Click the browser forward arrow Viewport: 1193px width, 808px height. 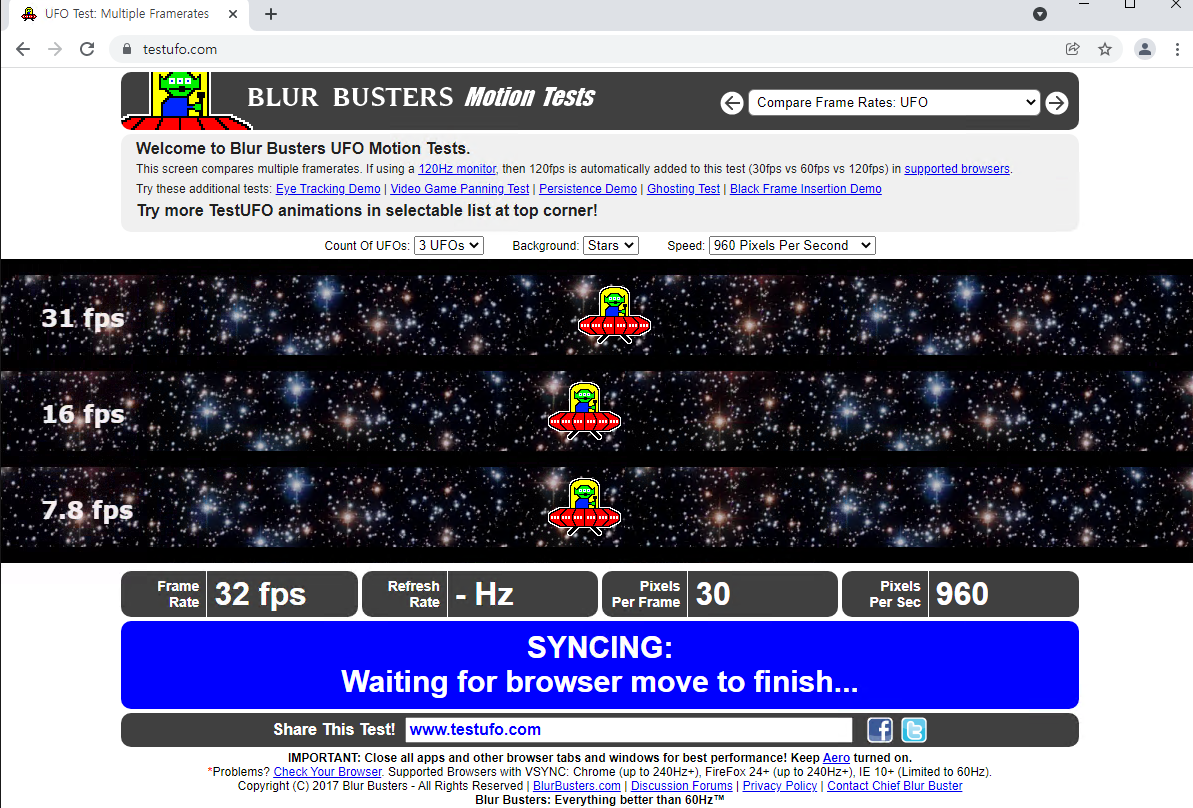point(55,49)
